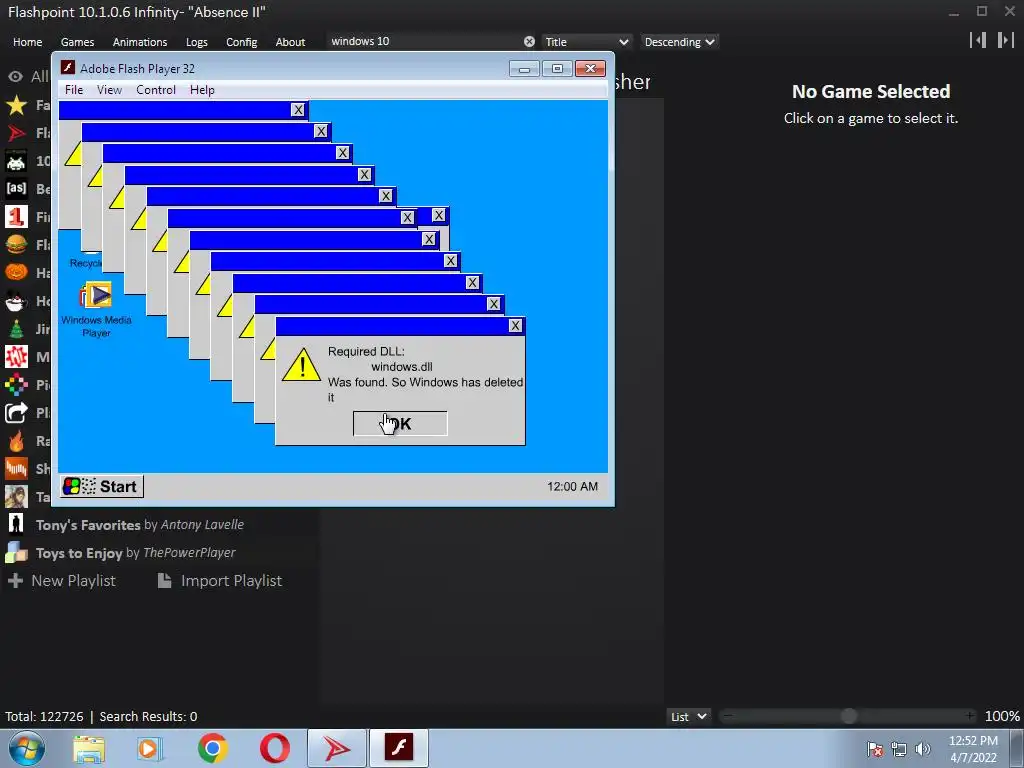Open the About tab

(290, 42)
